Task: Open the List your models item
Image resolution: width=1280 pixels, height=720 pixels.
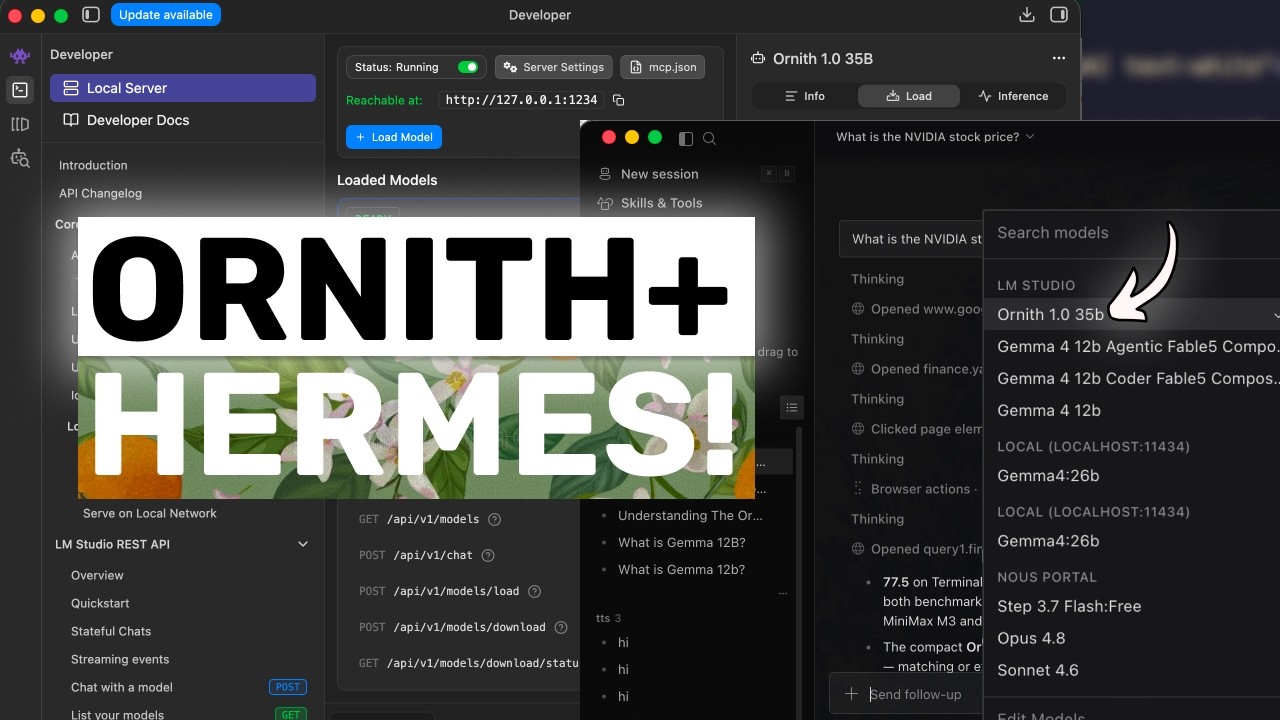Action: coord(117,715)
